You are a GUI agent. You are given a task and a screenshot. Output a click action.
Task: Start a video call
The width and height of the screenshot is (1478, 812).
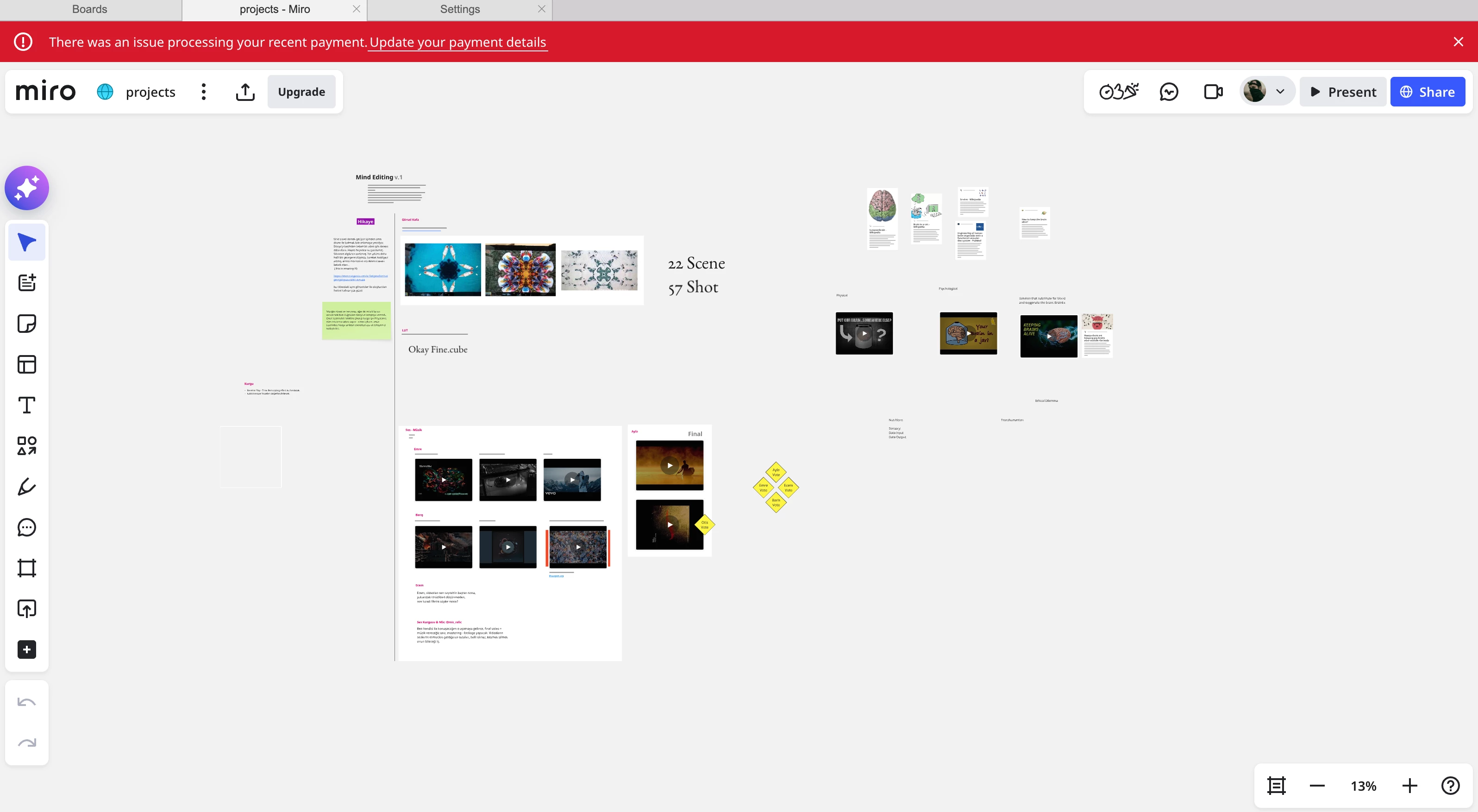[x=1213, y=92]
